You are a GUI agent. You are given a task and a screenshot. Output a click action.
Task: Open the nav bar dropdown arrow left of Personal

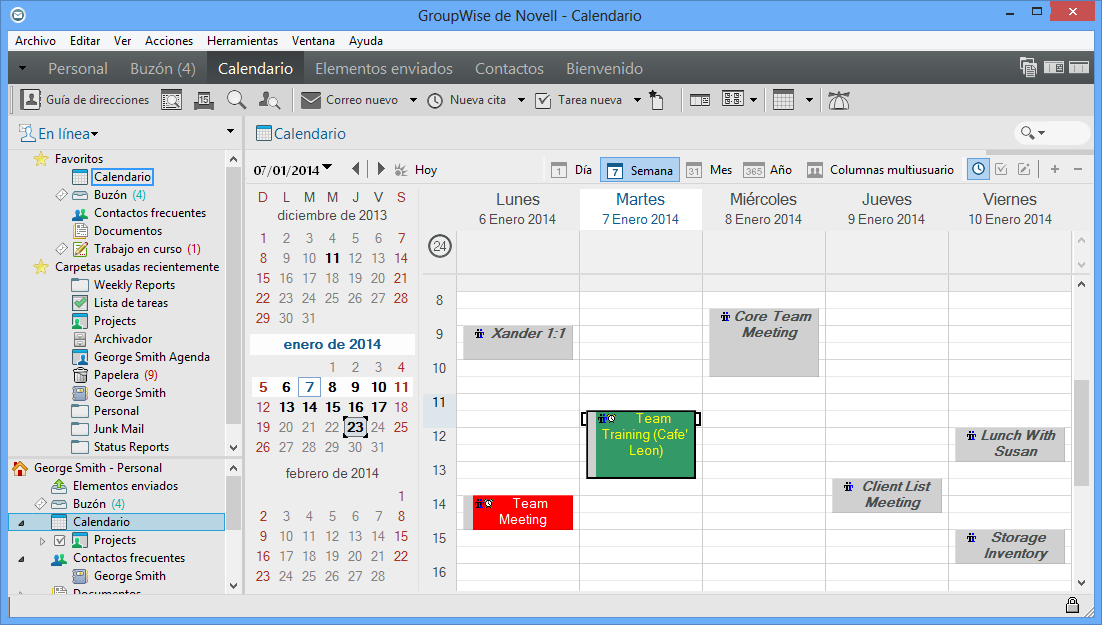tap(22, 68)
